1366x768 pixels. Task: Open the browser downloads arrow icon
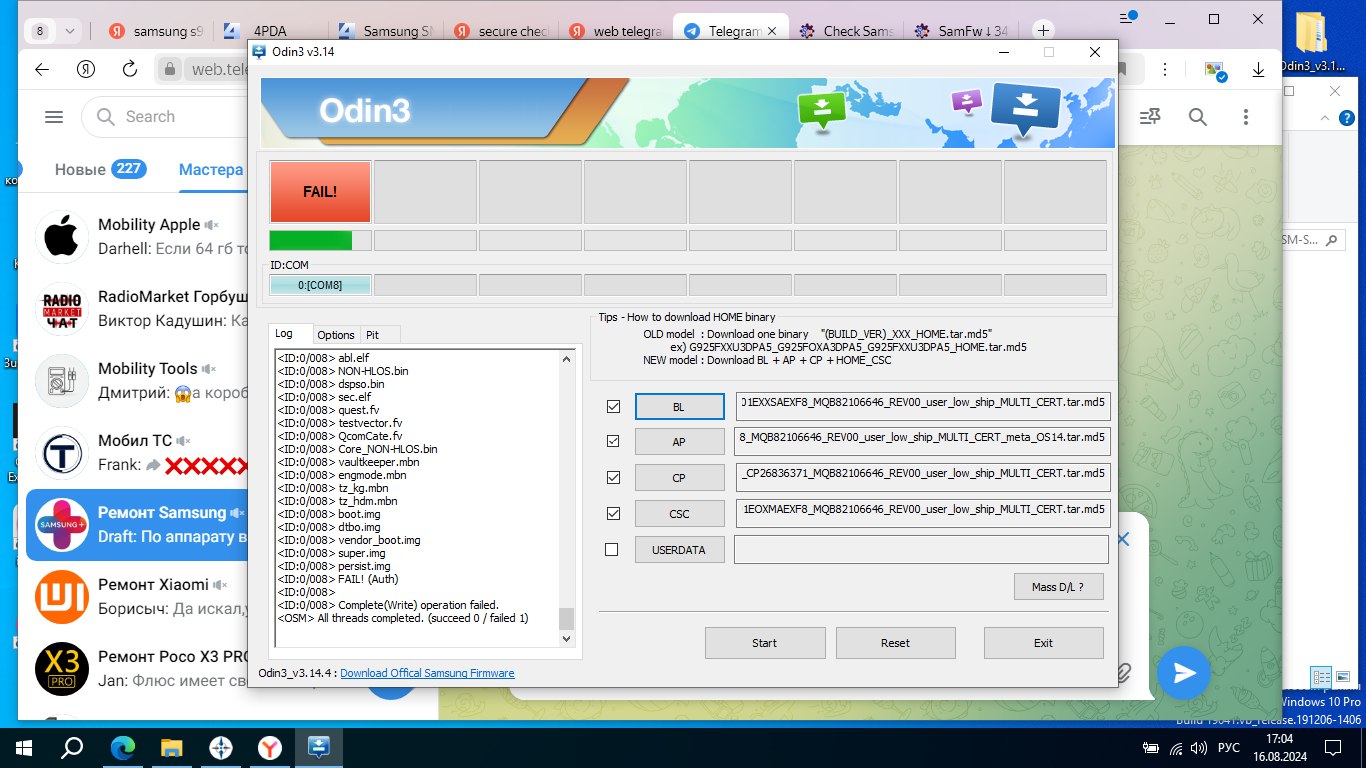tap(1258, 70)
